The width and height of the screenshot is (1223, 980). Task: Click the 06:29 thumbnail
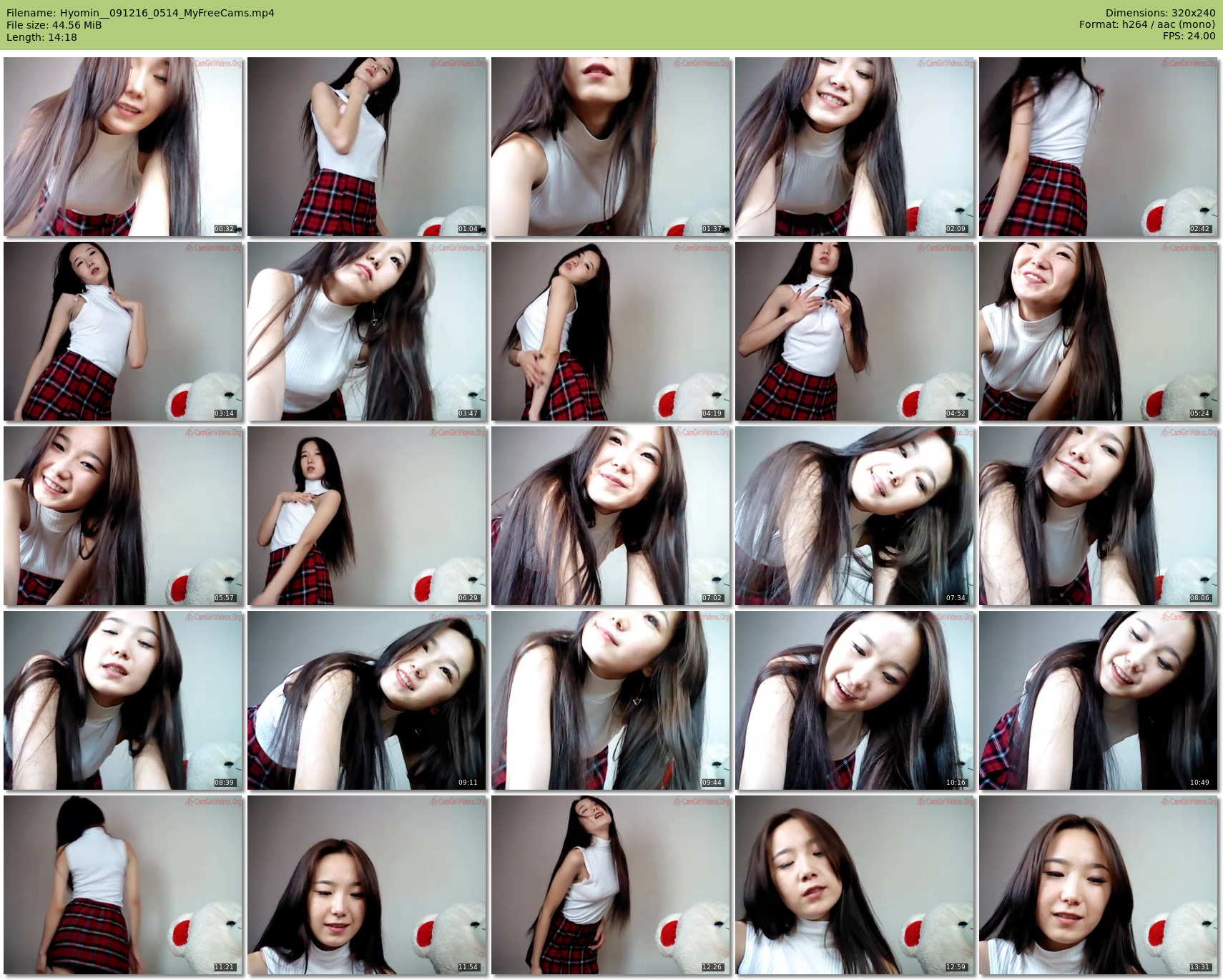367,516
